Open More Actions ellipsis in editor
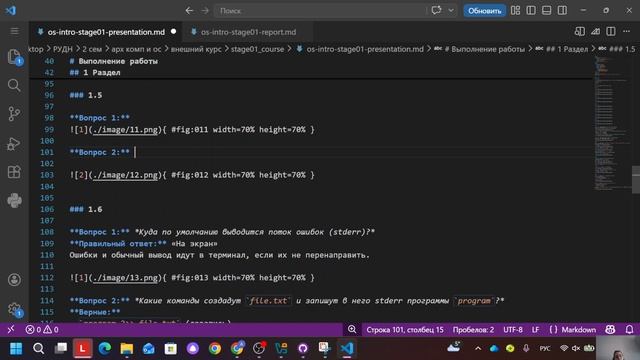This screenshot has width=640, height=360. pyautogui.click(x=626, y=31)
